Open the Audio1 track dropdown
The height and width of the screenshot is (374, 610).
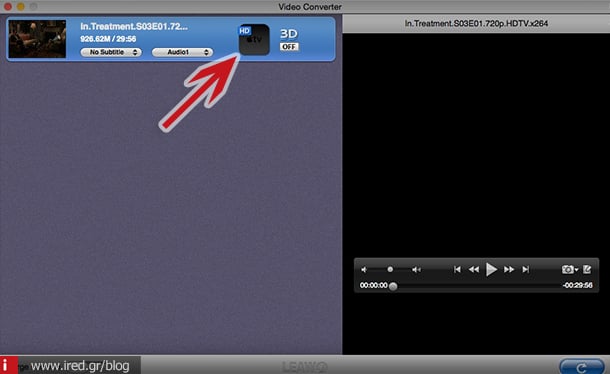tap(182, 52)
